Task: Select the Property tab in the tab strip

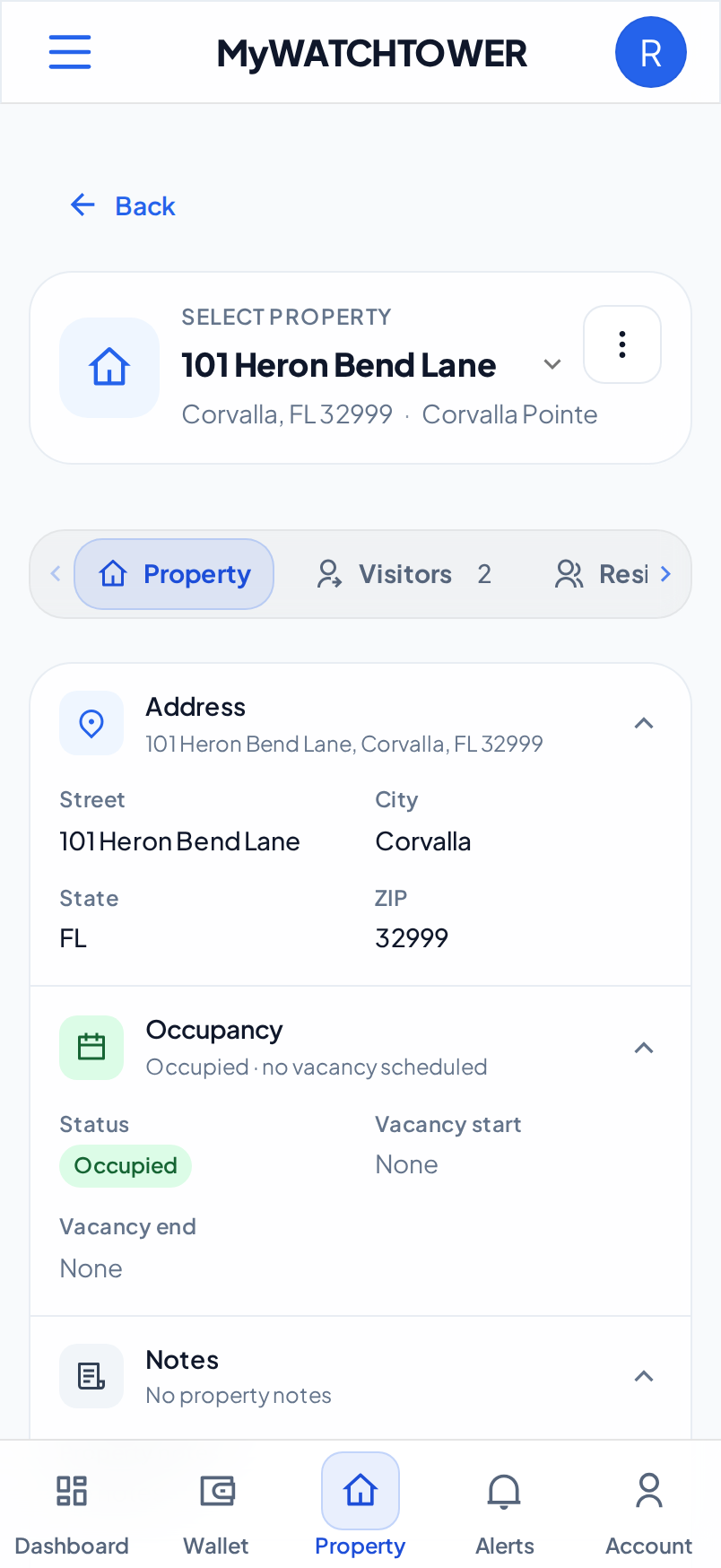Action: [x=174, y=574]
